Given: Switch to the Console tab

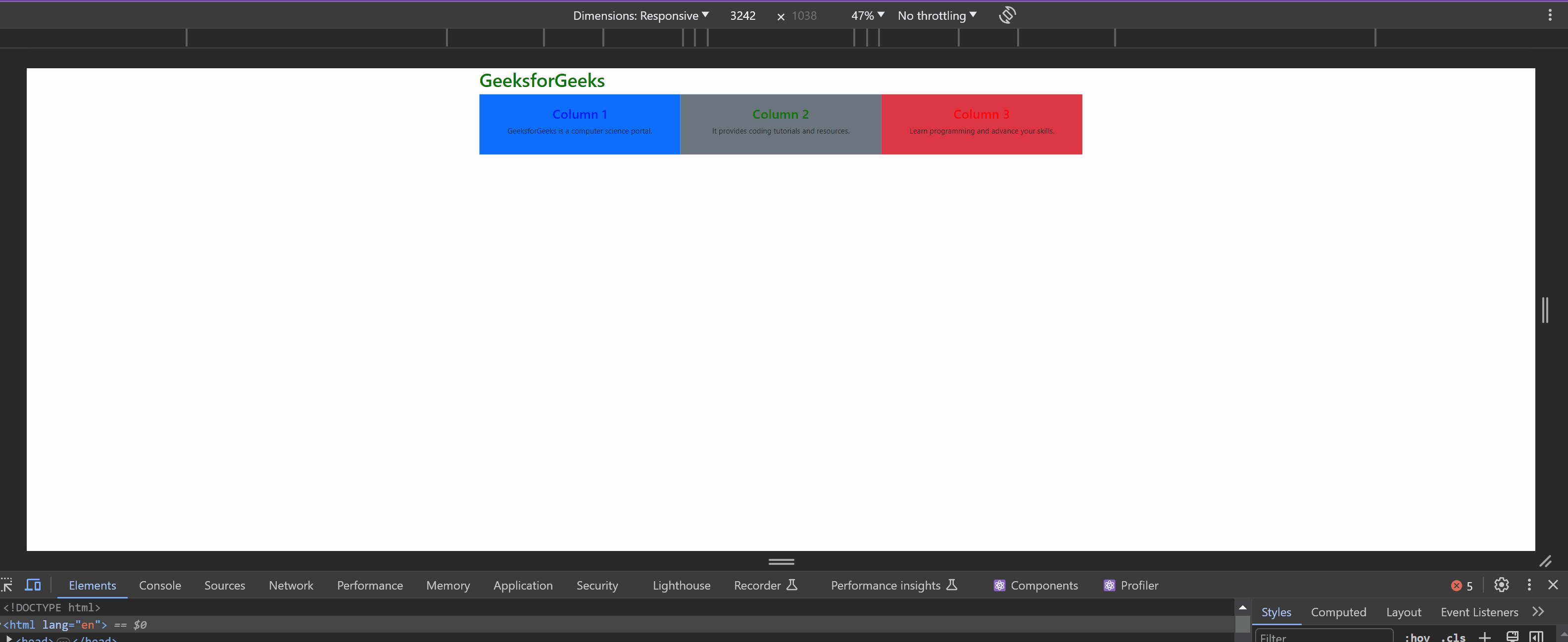Looking at the screenshot, I should [160, 586].
